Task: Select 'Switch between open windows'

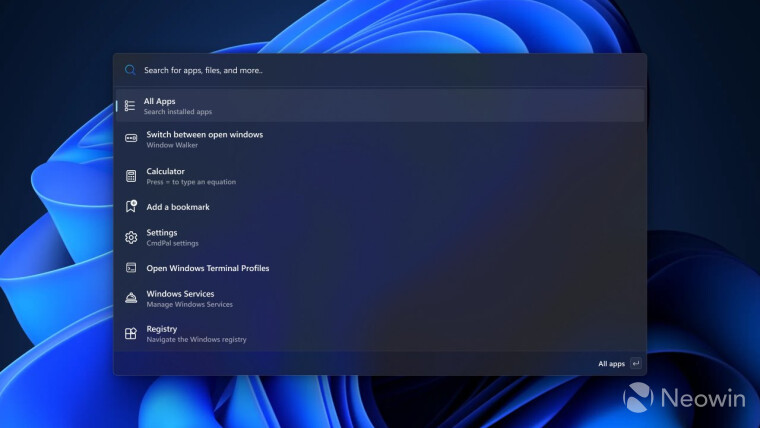Action: coord(380,139)
